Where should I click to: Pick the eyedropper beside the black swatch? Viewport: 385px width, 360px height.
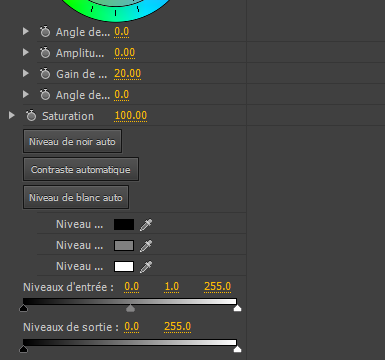pyautogui.click(x=146, y=225)
